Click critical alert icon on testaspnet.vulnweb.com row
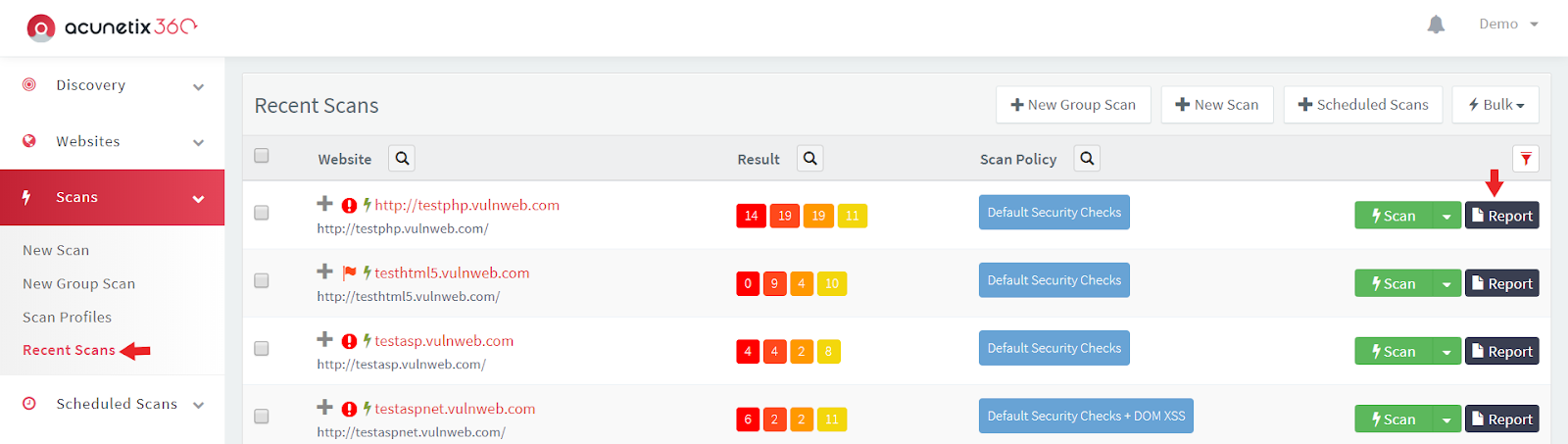The height and width of the screenshot is (444, 1568). (x=349, y=409)
